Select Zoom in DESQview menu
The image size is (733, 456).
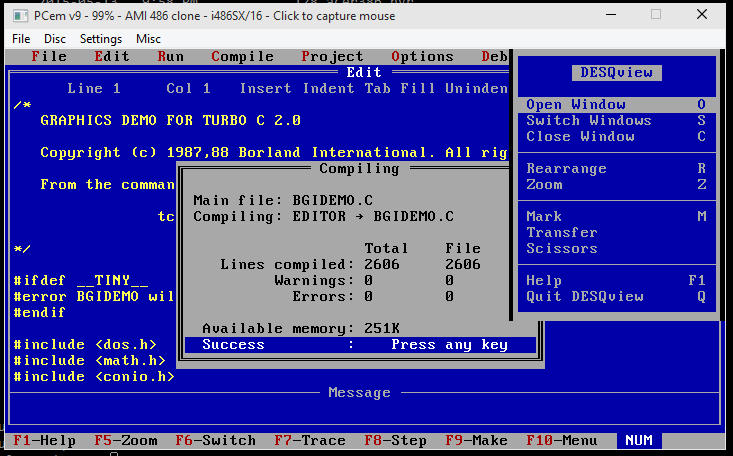(x=617, y=185)
